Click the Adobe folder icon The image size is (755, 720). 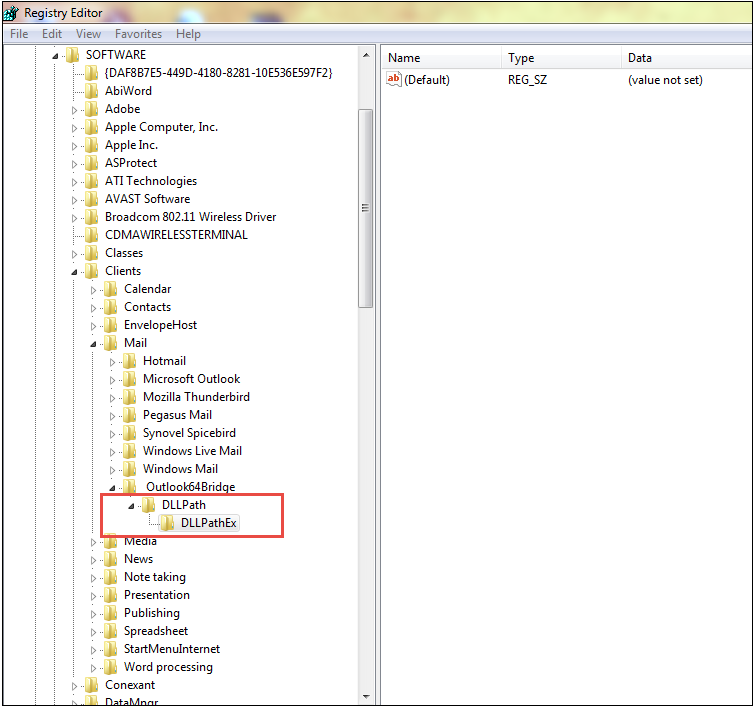[91, 109]
